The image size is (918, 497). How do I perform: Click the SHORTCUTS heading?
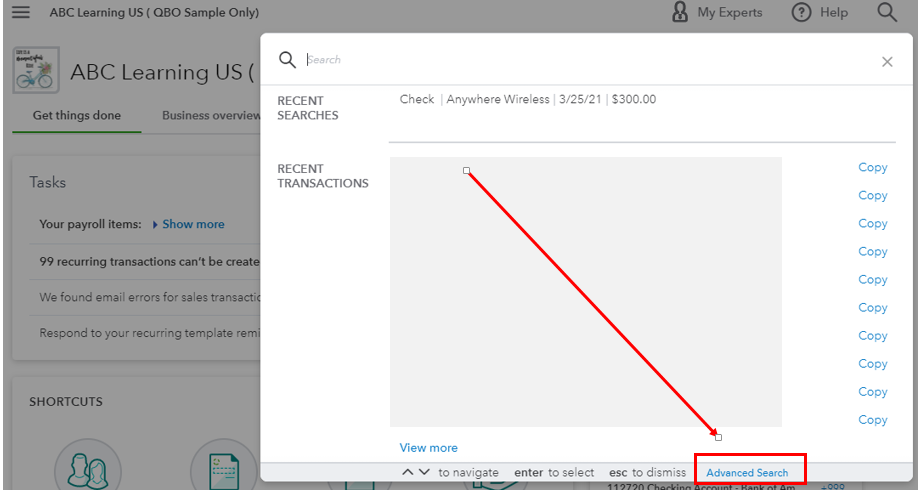point(66,402)
